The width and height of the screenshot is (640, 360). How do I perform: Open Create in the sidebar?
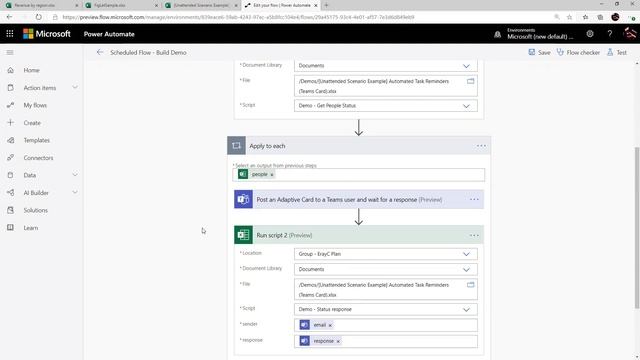pyautogui.click(x=32, y=123)
